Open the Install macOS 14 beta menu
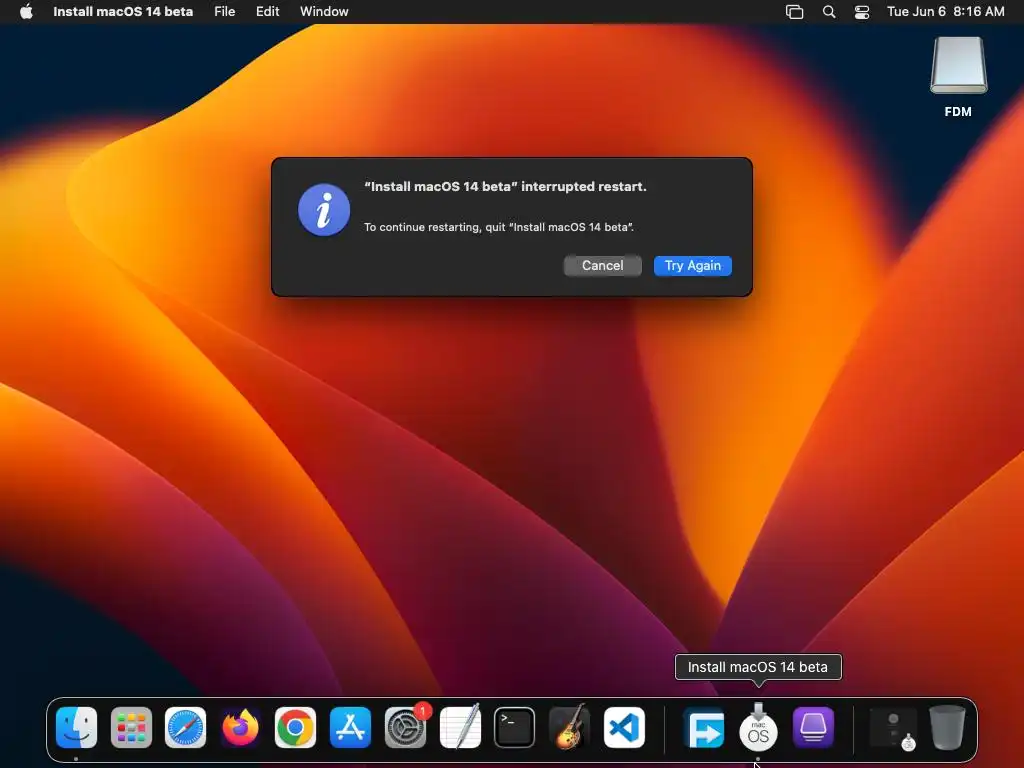Image resolution: width=1024 pixels, height=768 pixels. 123,12
